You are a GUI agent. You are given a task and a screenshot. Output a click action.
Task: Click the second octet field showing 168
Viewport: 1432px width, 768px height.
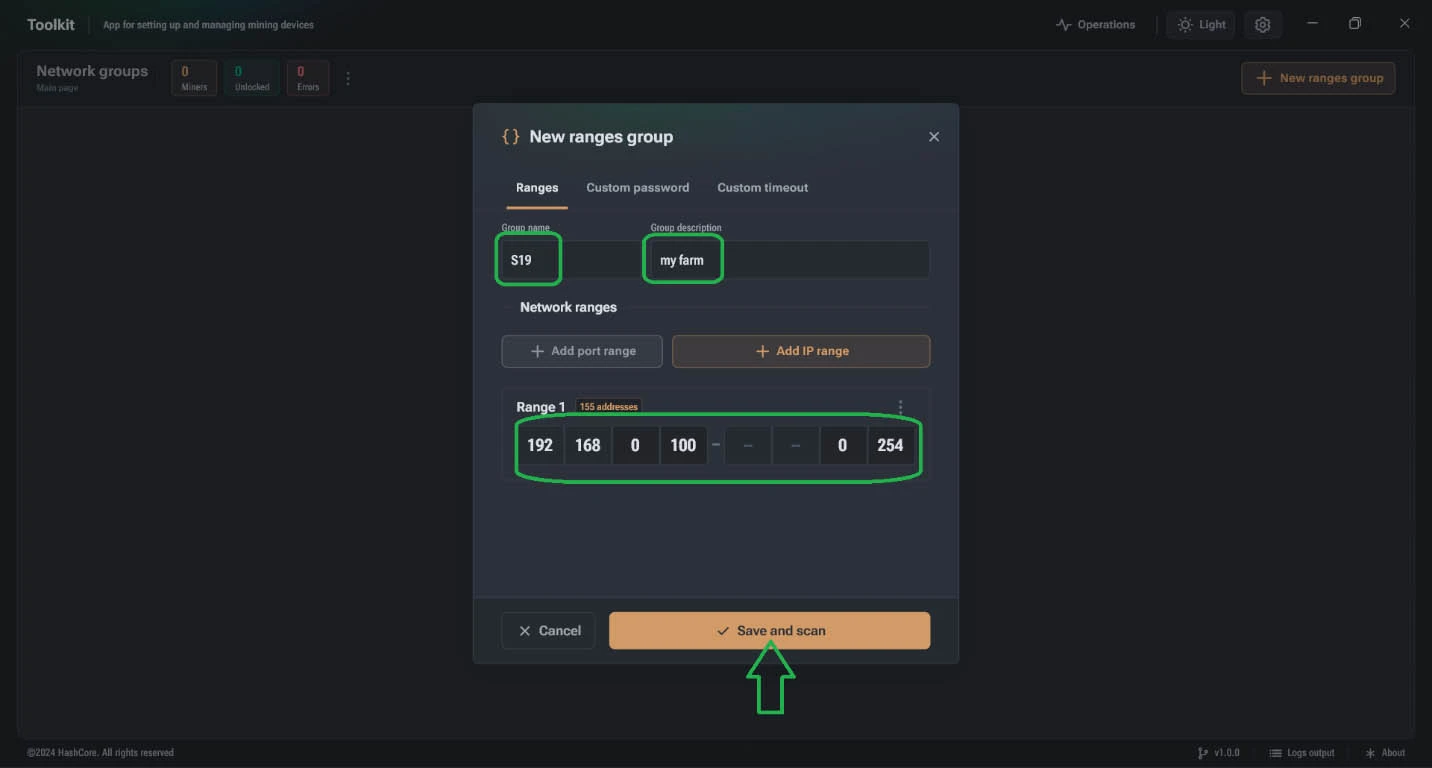tap(588, 445)
